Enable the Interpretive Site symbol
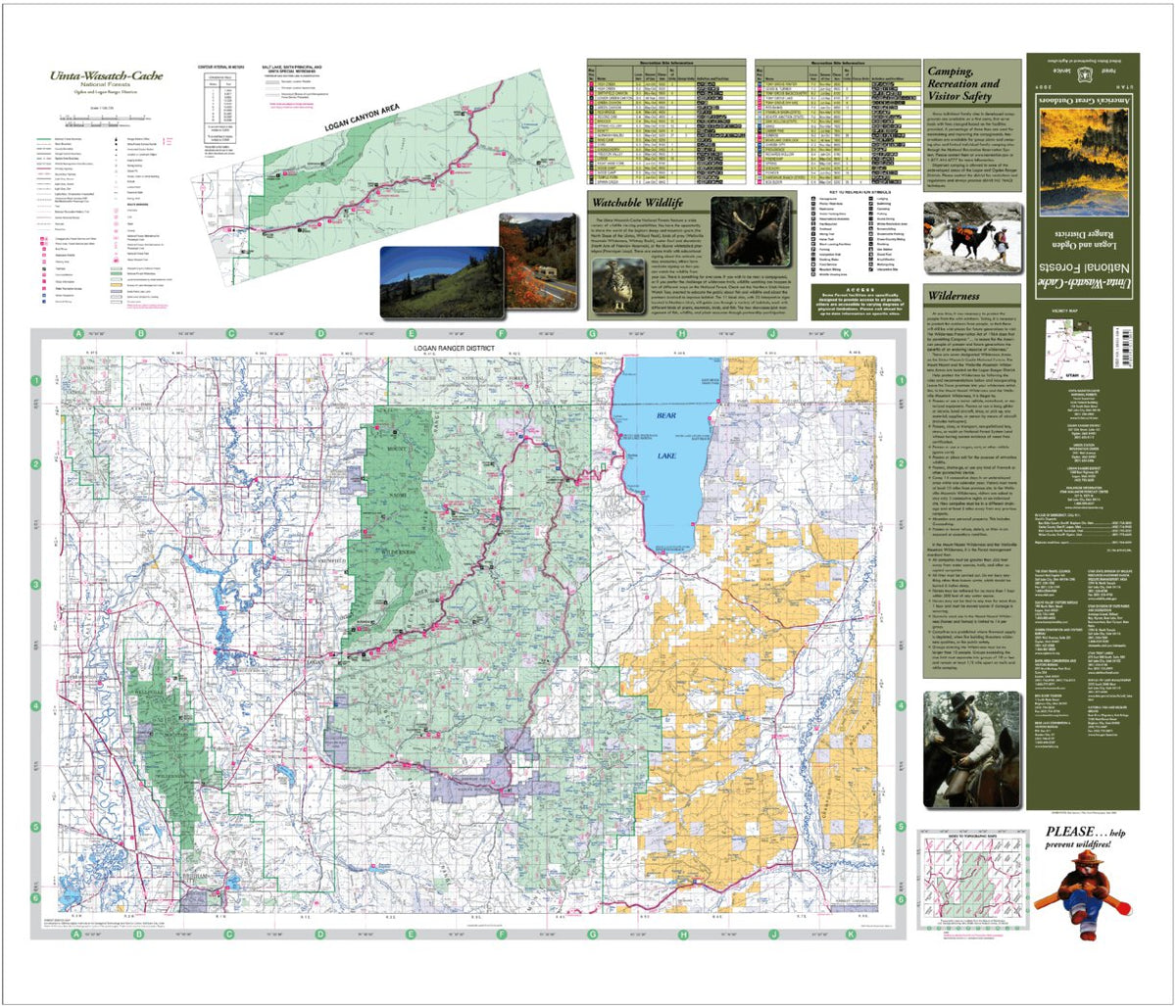Image resolution: width=1176 pixels, height=1008 pixels. click(x=871, y=269)
